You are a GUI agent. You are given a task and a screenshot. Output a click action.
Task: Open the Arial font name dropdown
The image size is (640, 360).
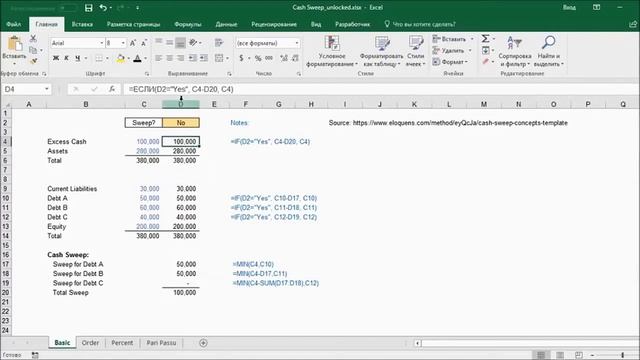(101, 43)
